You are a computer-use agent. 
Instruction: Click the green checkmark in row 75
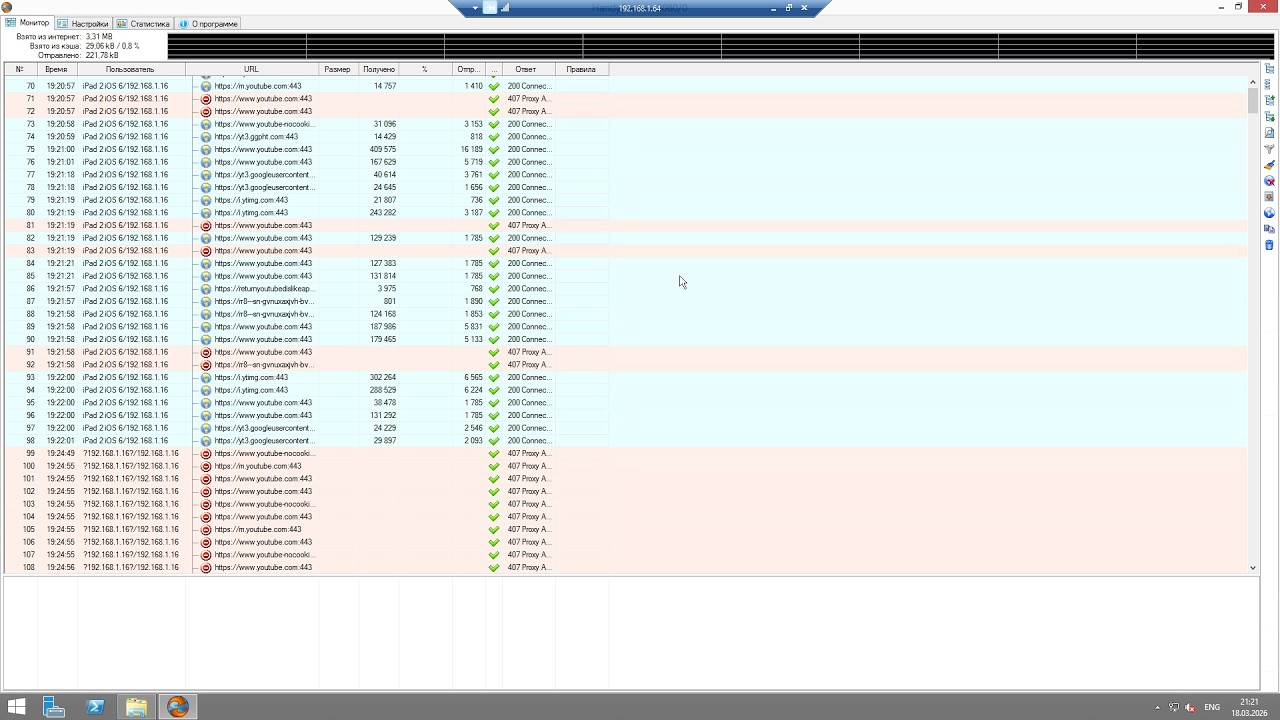click(x=494, y=150)
